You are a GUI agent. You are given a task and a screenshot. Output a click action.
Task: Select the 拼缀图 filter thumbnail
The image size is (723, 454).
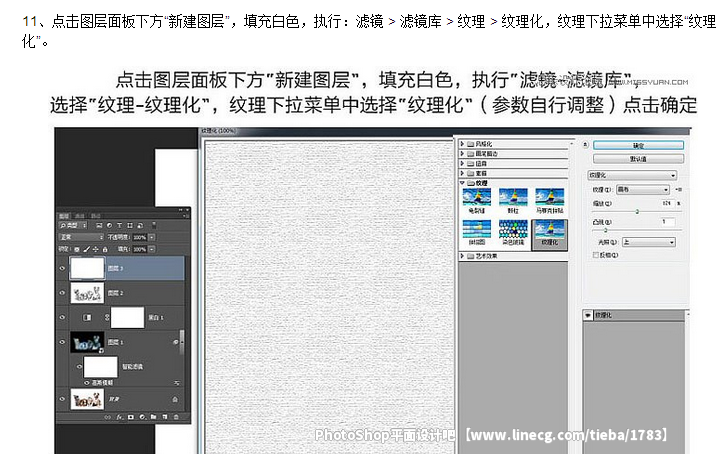point(477,232)
